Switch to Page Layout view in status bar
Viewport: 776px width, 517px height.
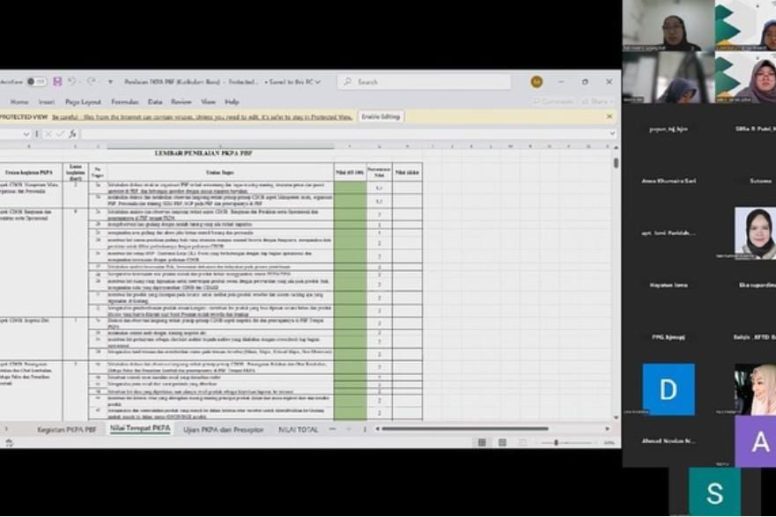tap(502, 442)
